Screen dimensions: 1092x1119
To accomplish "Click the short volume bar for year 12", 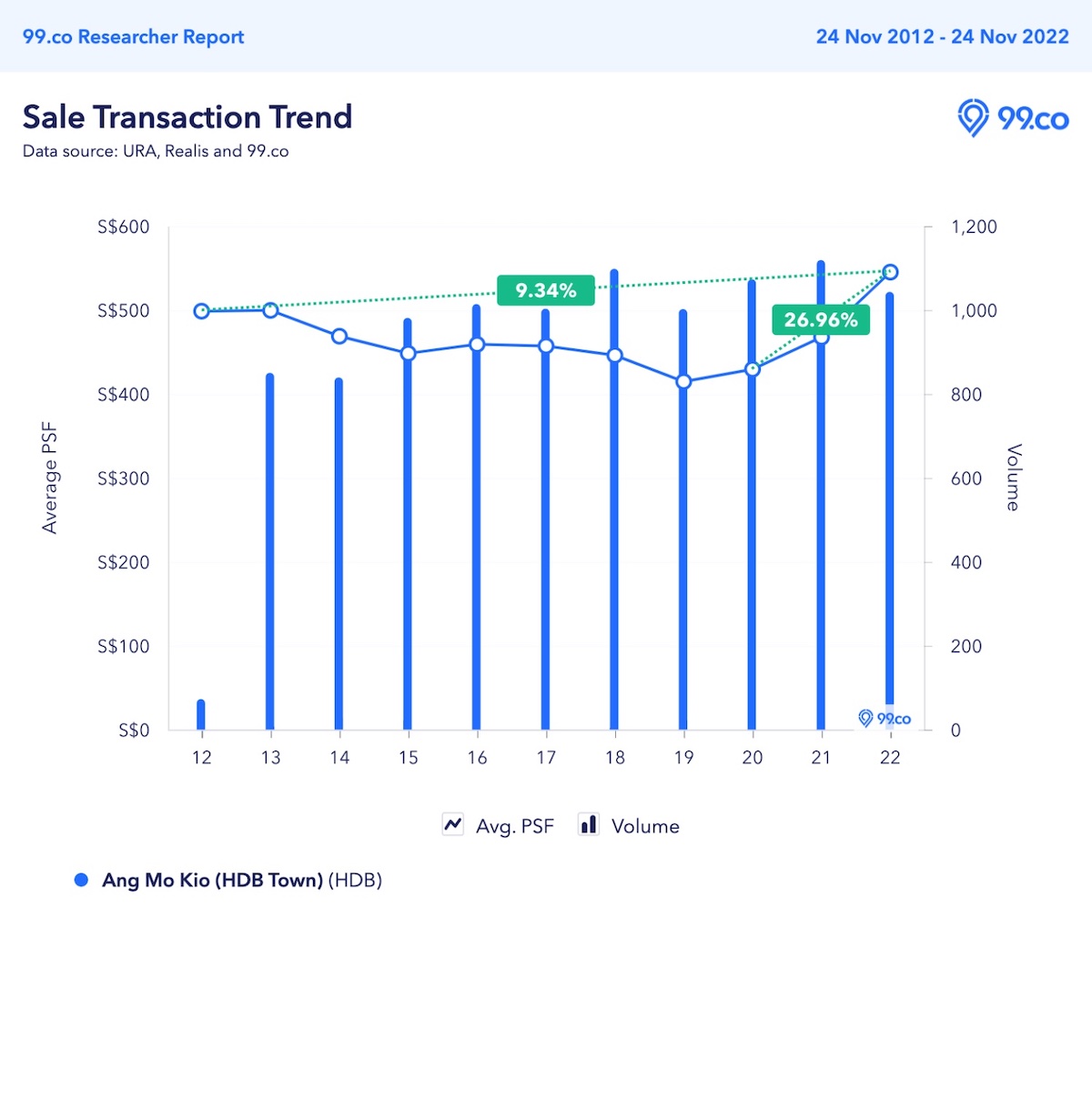I will click(x=201, y=715).
